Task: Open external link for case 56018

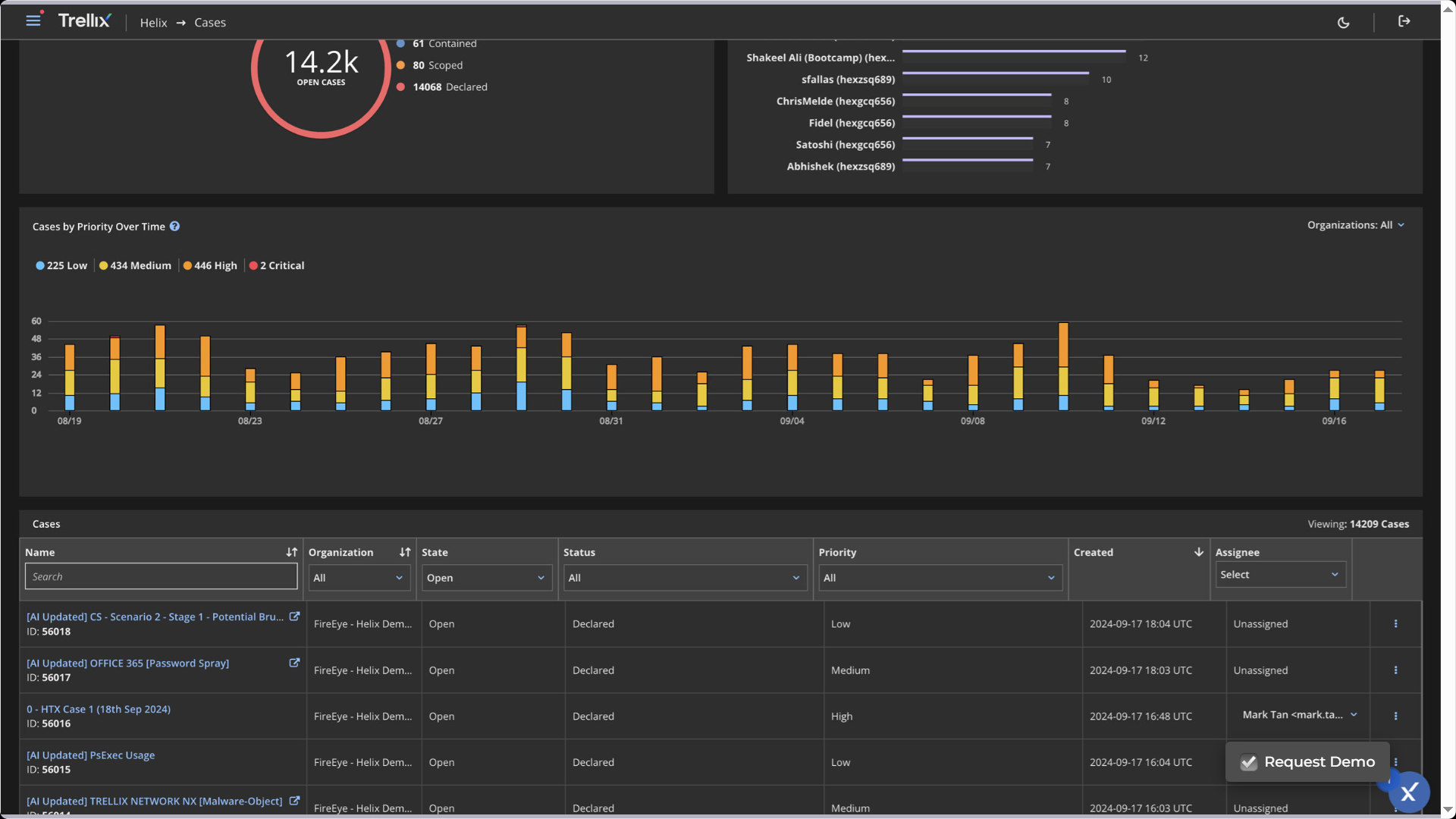Action: [294, 617]
